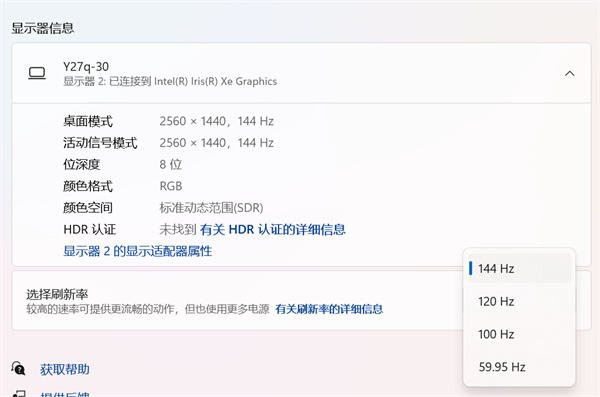Open 有关刷新率的详细信息 link
The width and height of the screenshot is (600, 397).
[329, 309]
